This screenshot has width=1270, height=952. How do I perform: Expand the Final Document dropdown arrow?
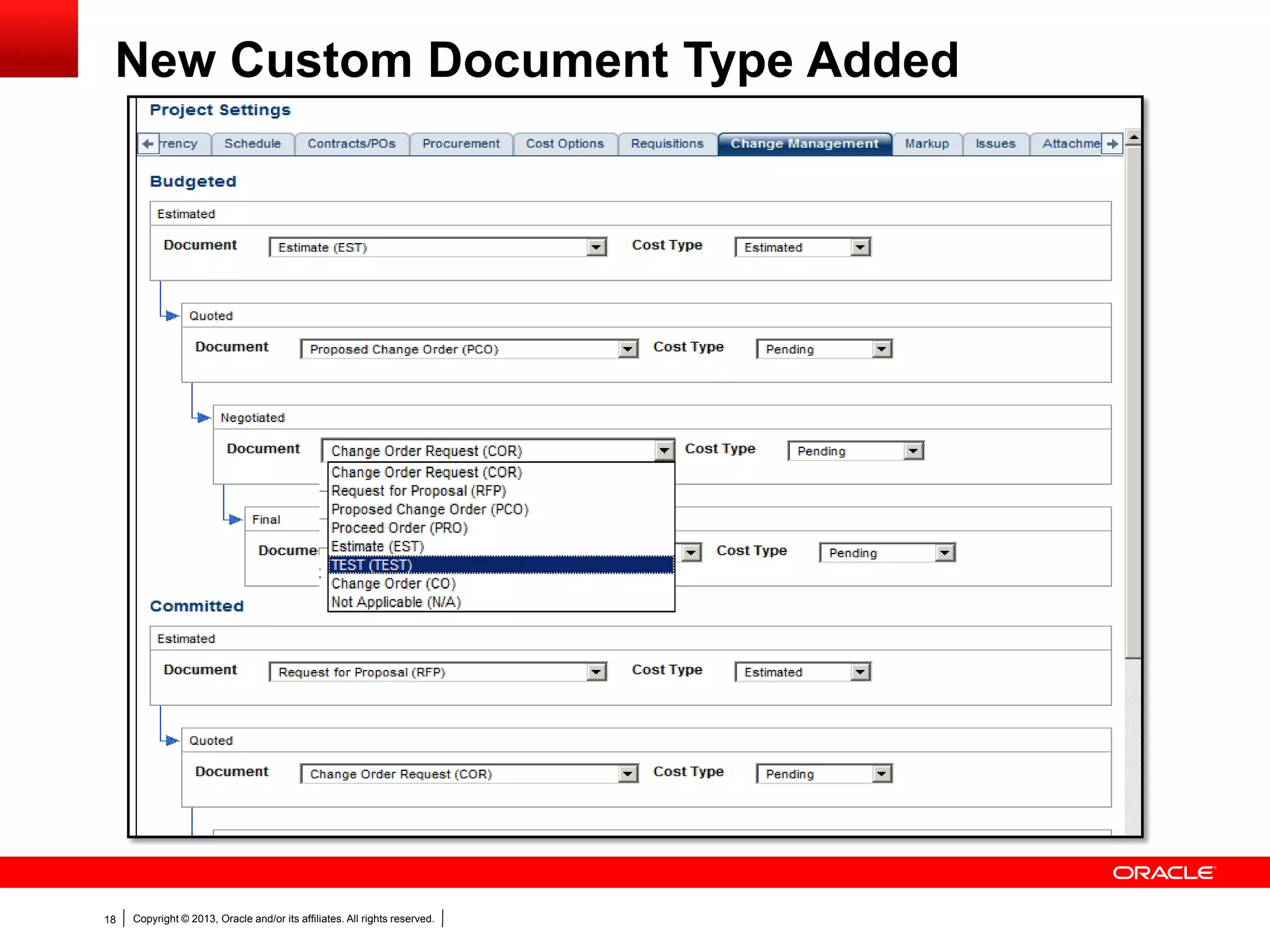691,553
